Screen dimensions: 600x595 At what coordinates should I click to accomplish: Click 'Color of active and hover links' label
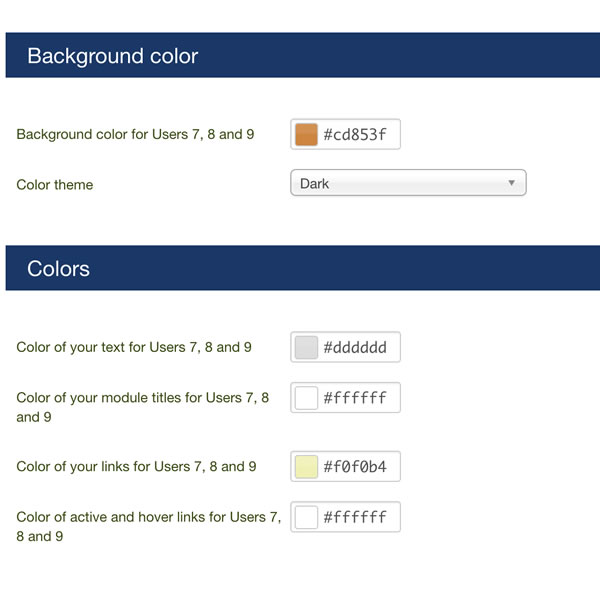(148, 527)
